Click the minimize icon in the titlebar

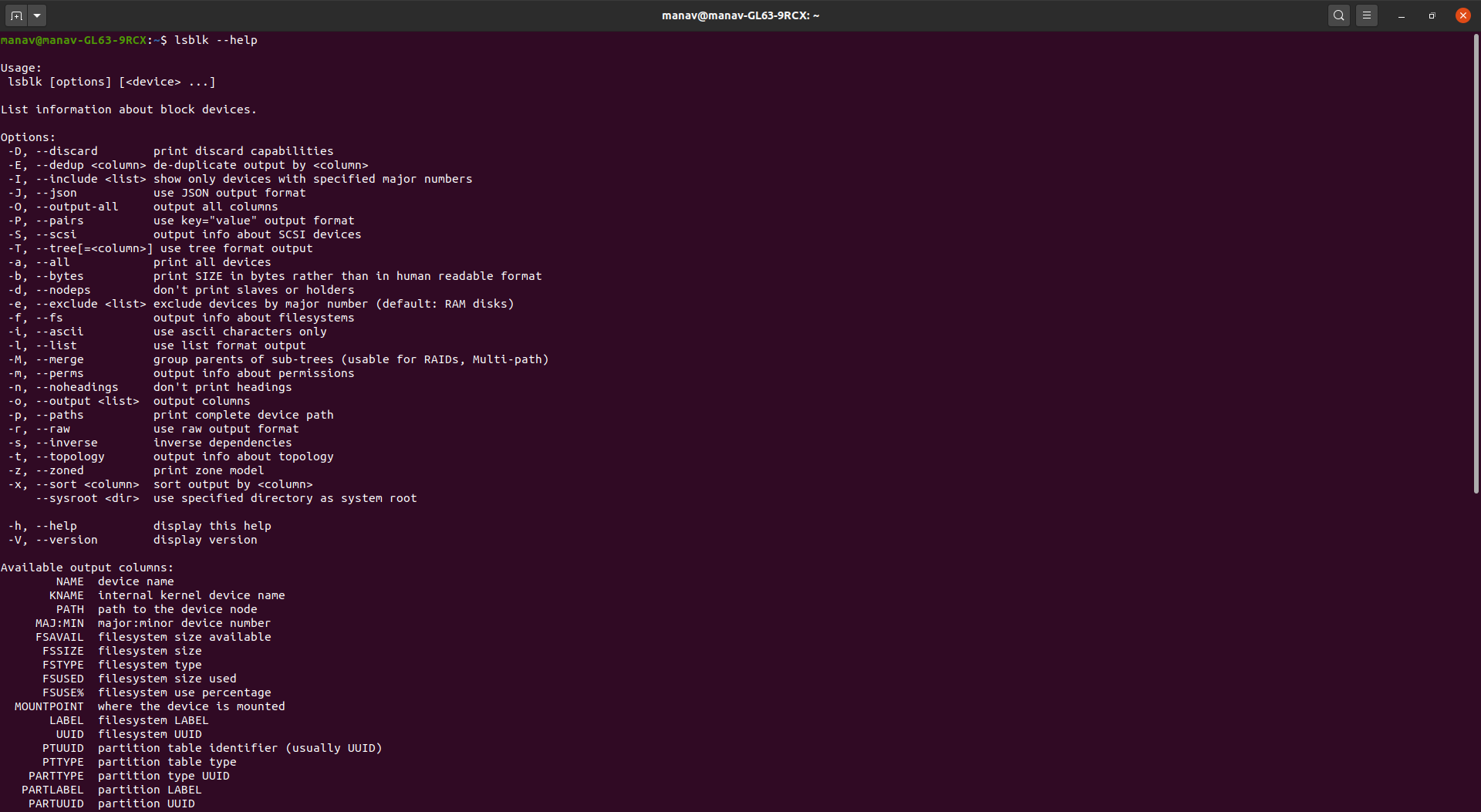click(x=1402, y=15)
